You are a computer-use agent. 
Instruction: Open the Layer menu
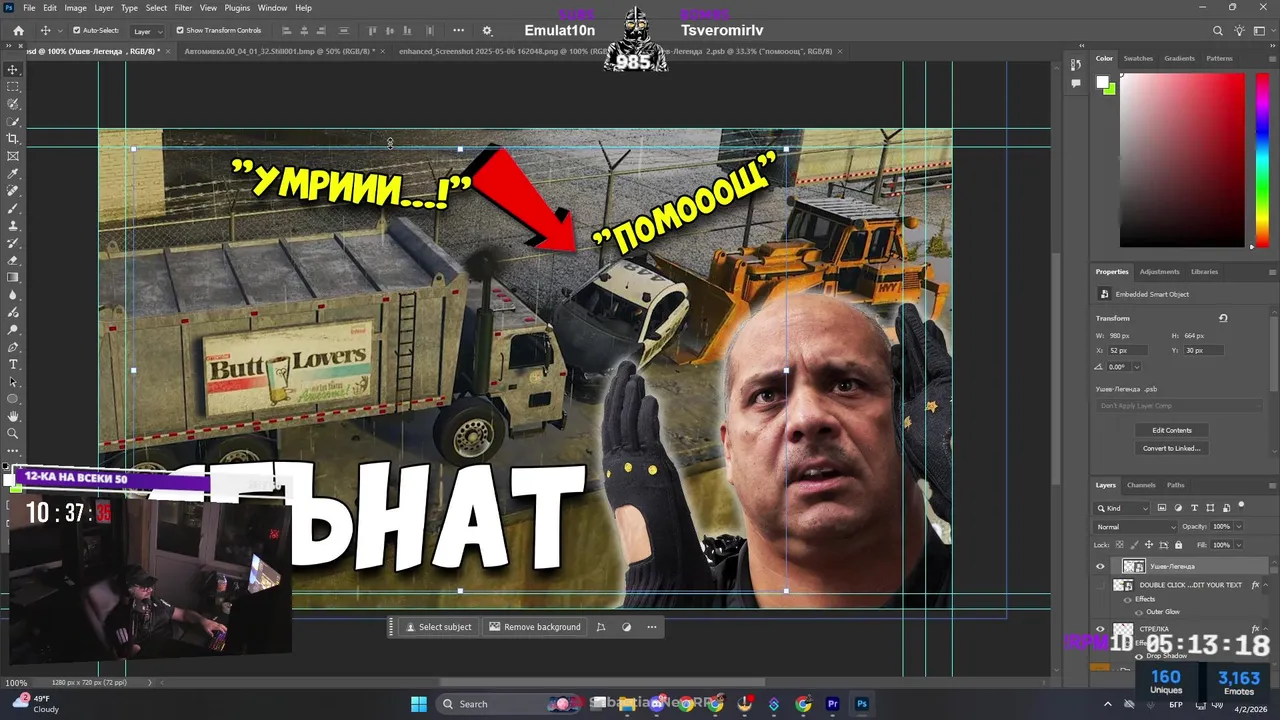[x=104, y=8]
